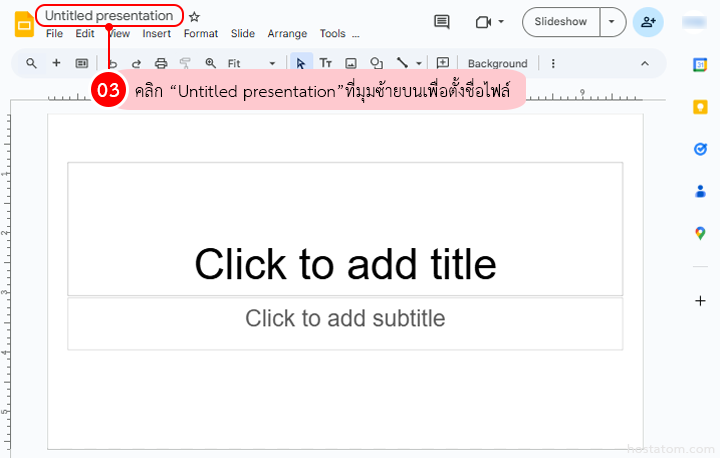
Task: Add a comment from toolbar
Action: [443, 63]
